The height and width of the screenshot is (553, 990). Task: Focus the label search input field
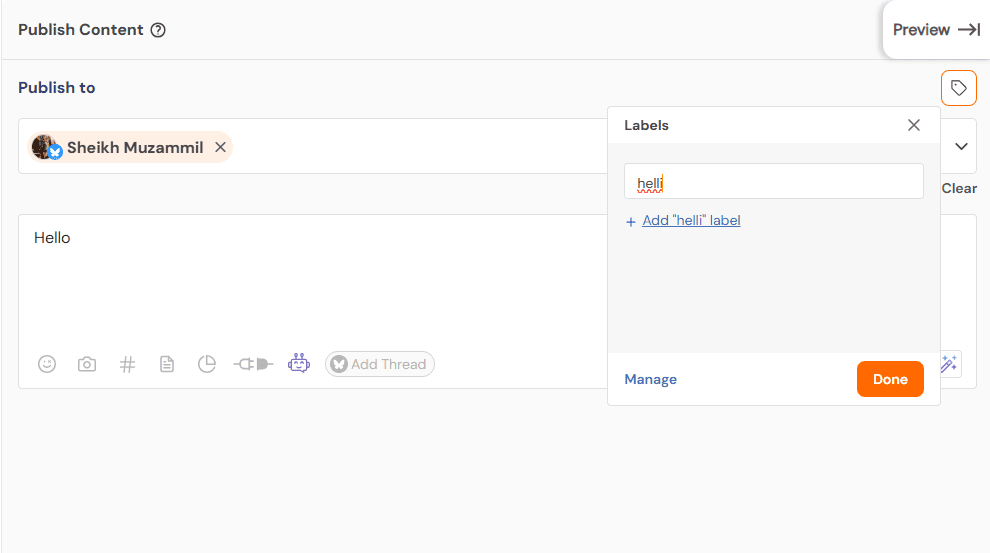[x=774, y=182]
